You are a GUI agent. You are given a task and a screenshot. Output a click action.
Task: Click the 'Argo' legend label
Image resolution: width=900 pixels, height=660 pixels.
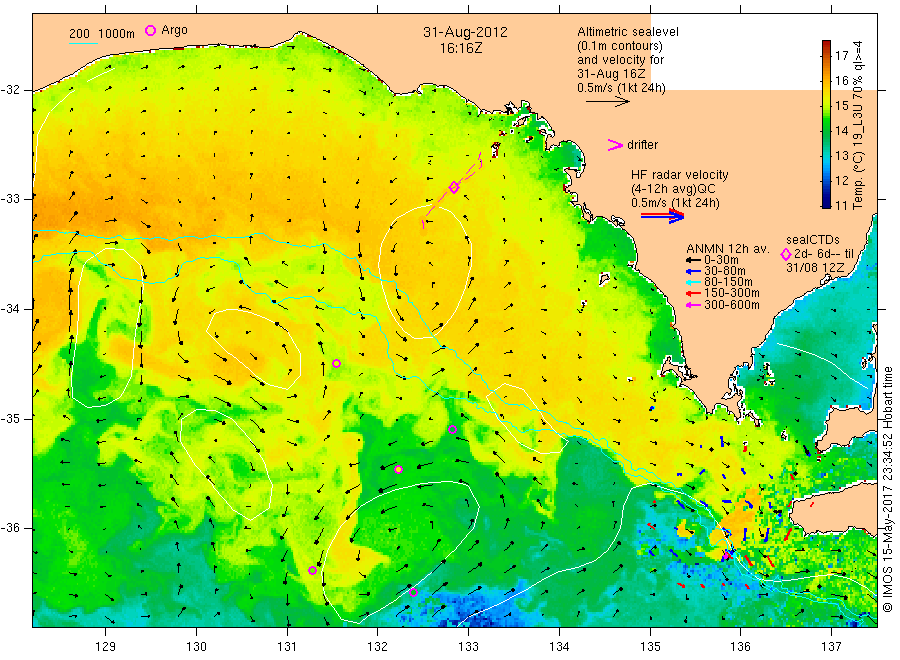point(174,30)
